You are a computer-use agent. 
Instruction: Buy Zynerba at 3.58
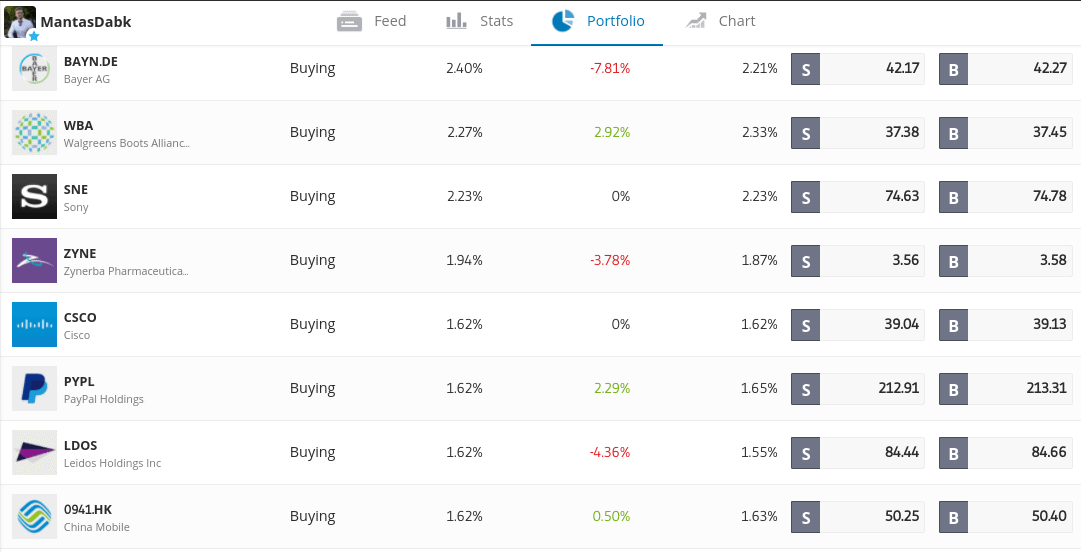click(1006, 260)
